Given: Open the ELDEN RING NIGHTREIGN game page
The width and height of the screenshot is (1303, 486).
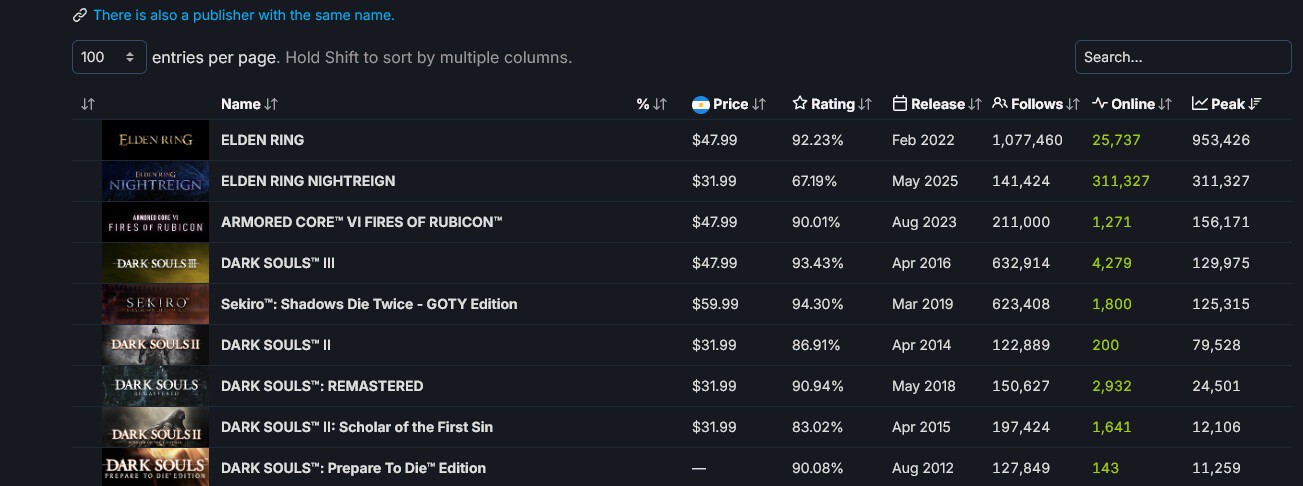Looking at the screenshot, I should tap(308, 181).
